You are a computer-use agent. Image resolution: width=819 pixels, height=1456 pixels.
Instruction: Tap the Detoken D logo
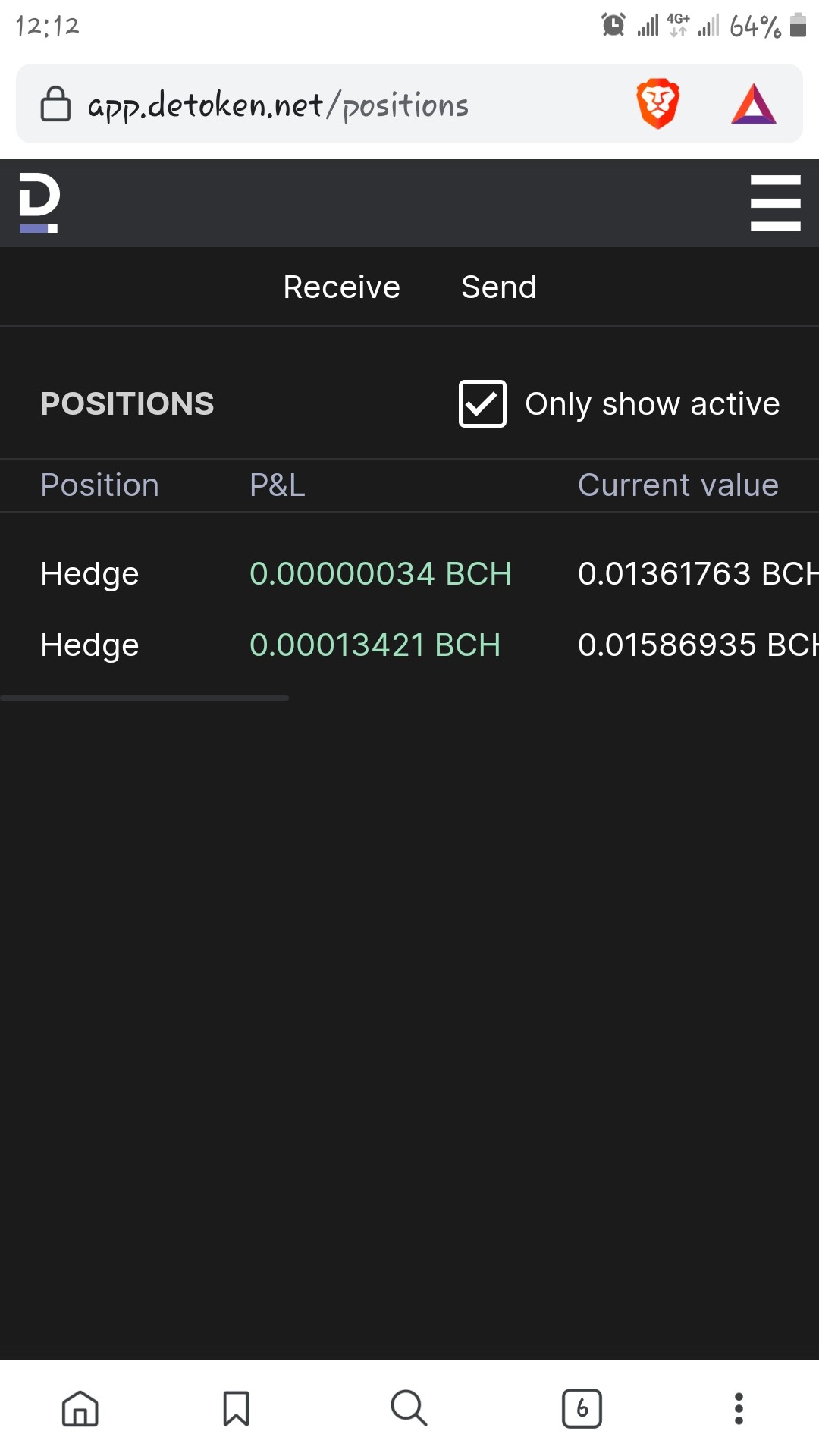(x=39, y=202)
